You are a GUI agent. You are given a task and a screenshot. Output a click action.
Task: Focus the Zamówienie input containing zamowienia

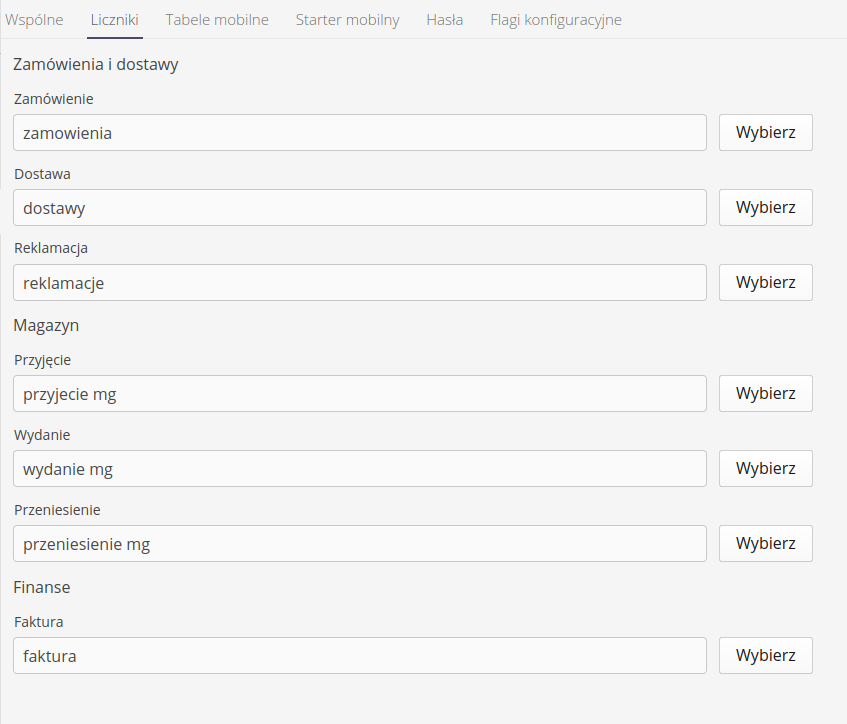[x=360, y=132]
